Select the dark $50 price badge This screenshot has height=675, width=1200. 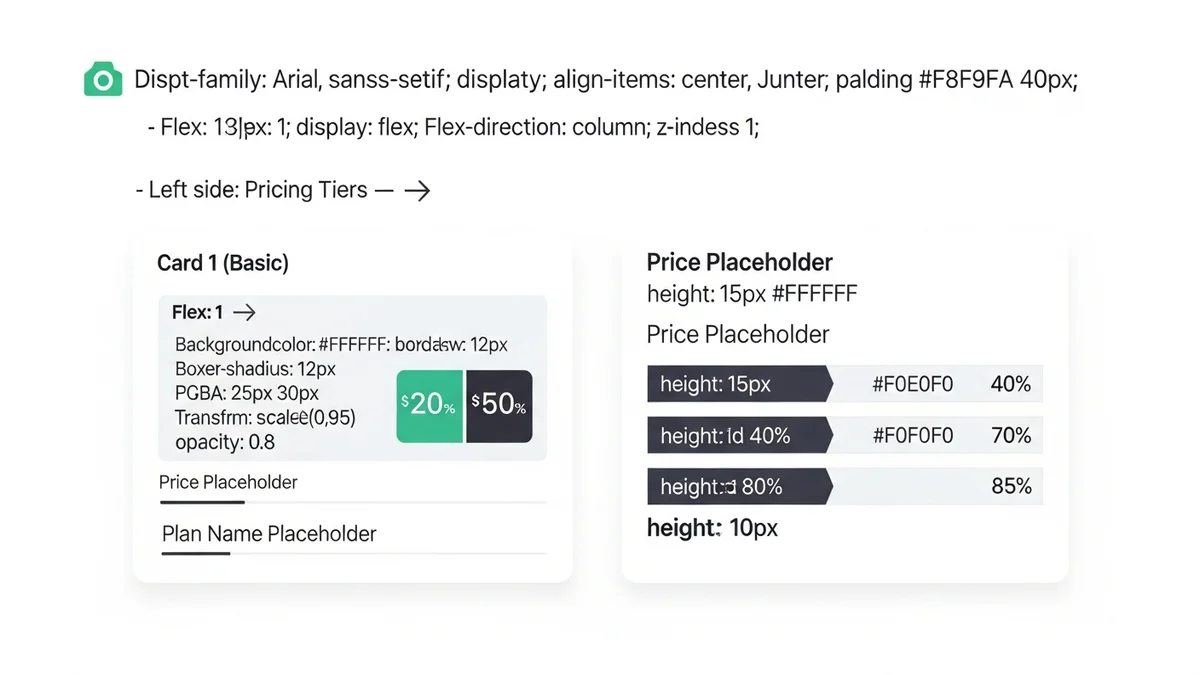[x=499, y=405]
